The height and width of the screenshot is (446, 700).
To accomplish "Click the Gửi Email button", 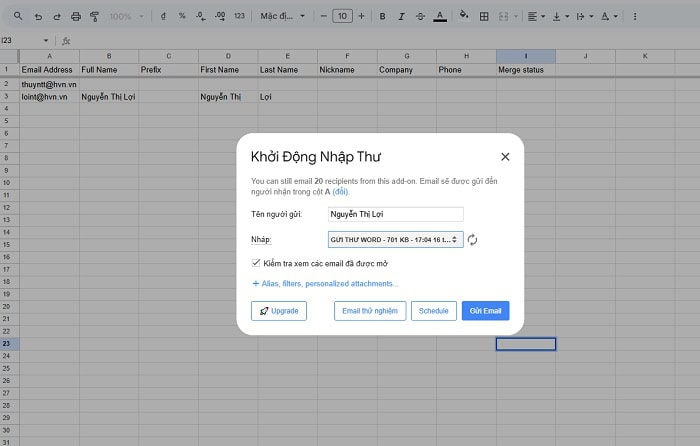I will [486, 311].
